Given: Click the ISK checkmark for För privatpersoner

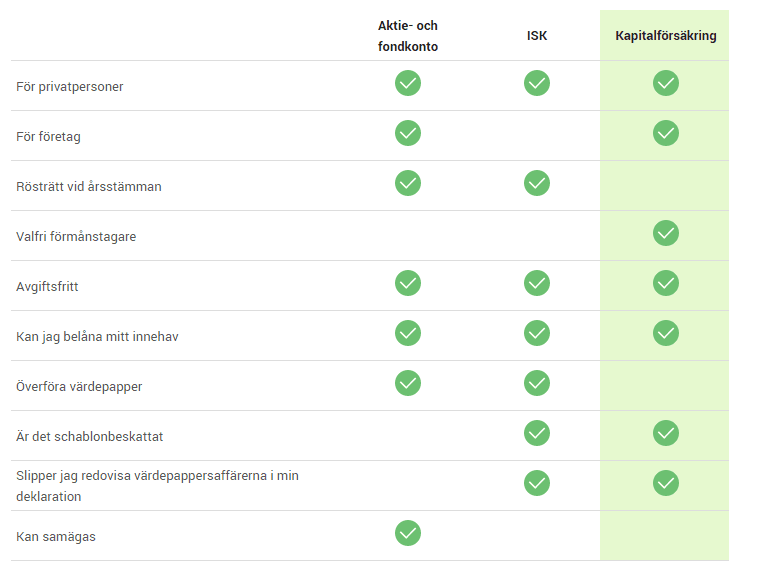Looking at the screenshot, I should point(537,83).
